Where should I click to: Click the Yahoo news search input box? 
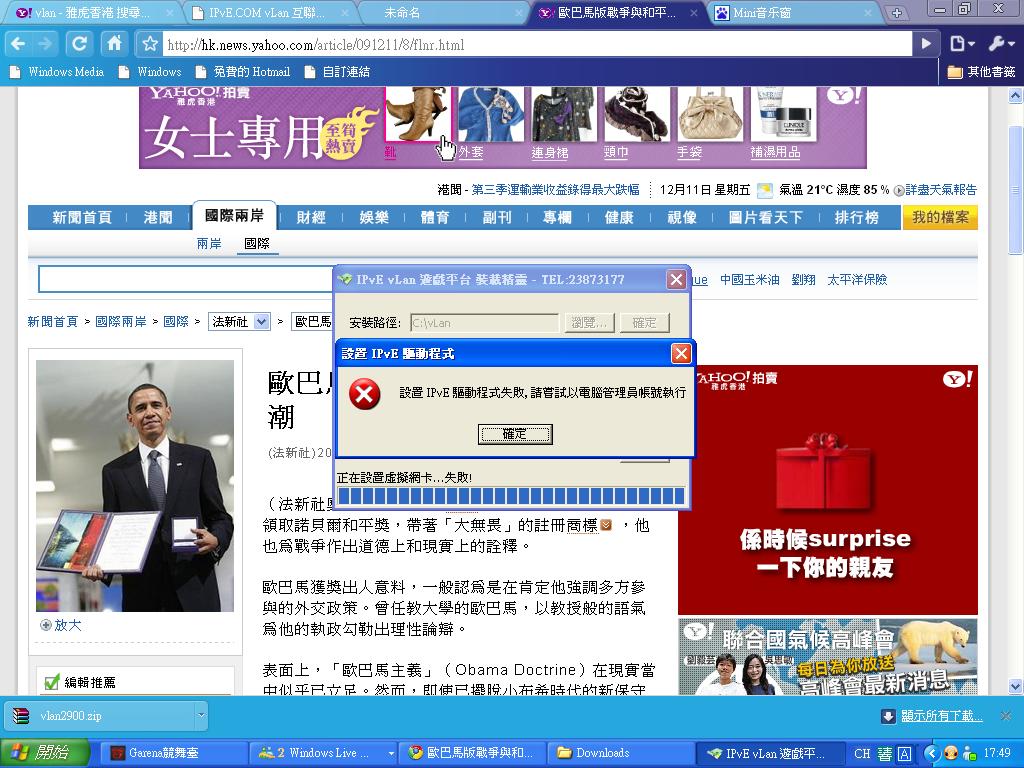click(186, 280)
